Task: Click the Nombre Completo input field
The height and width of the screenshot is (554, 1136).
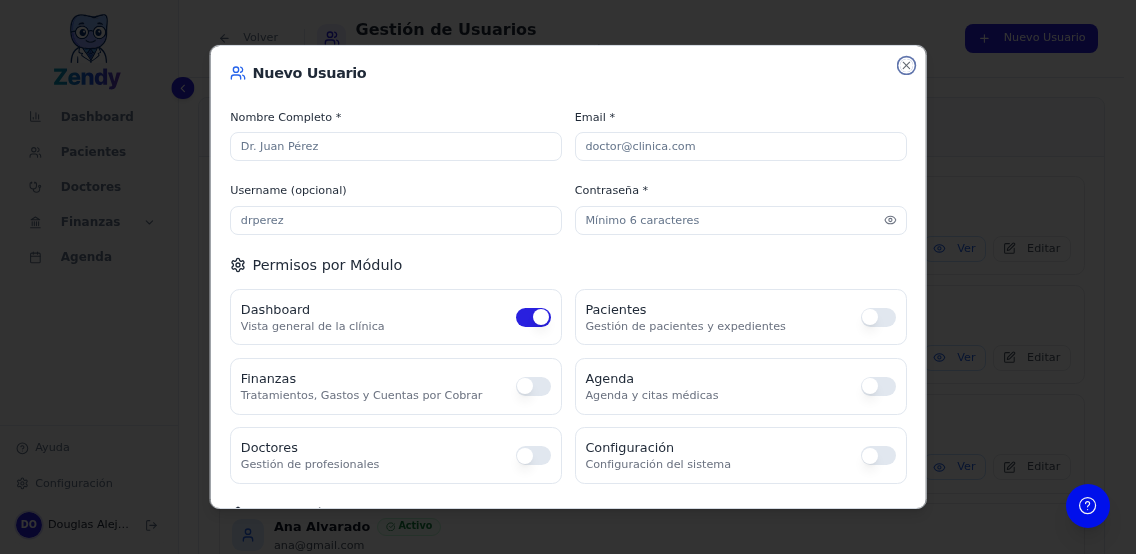Action: click(396, 146)
